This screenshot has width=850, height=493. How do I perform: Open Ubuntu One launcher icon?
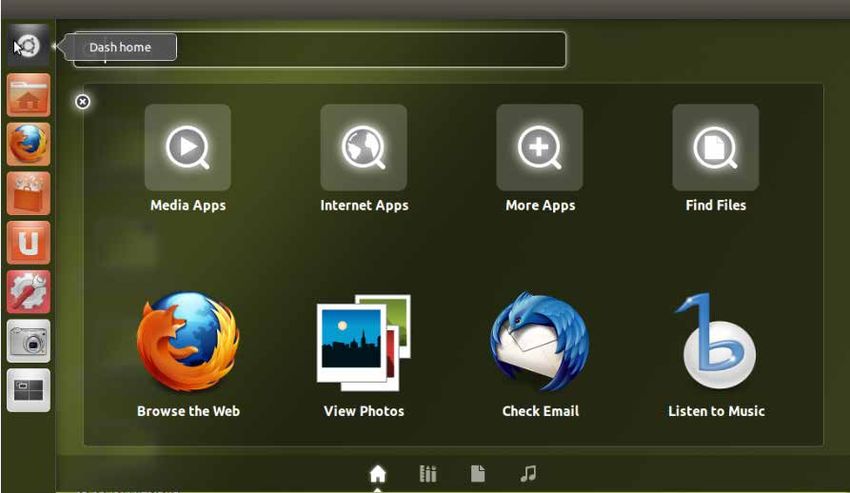[28, 242]
